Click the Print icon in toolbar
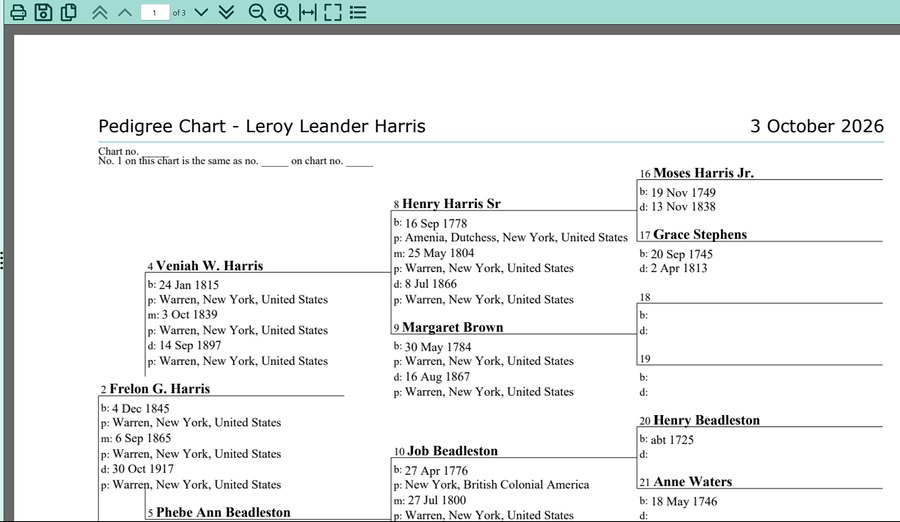This screenshot has width=900, height=522. [18, 12]
